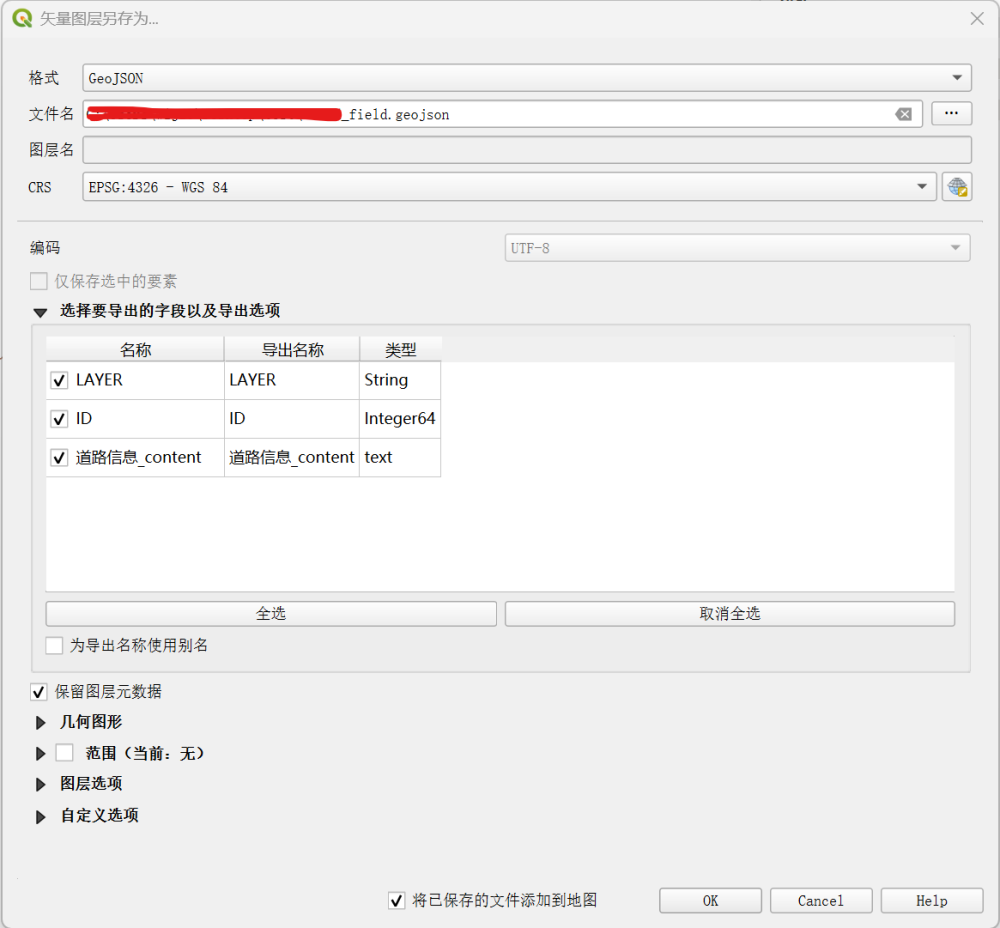This screenshot has width=1000, height=928.
Task: Clear the file name with the X icon
Action: point(903,114)
